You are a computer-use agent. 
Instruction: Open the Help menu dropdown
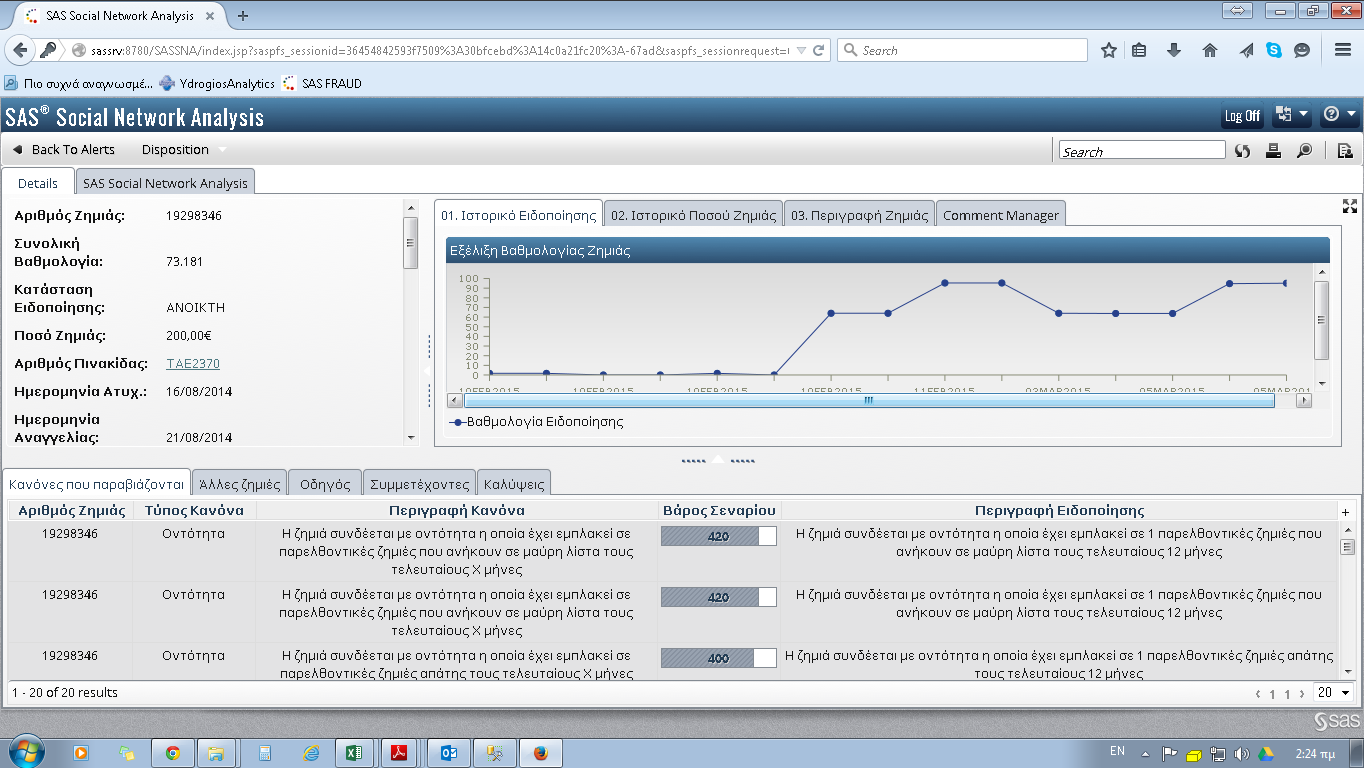point(1339,115)
